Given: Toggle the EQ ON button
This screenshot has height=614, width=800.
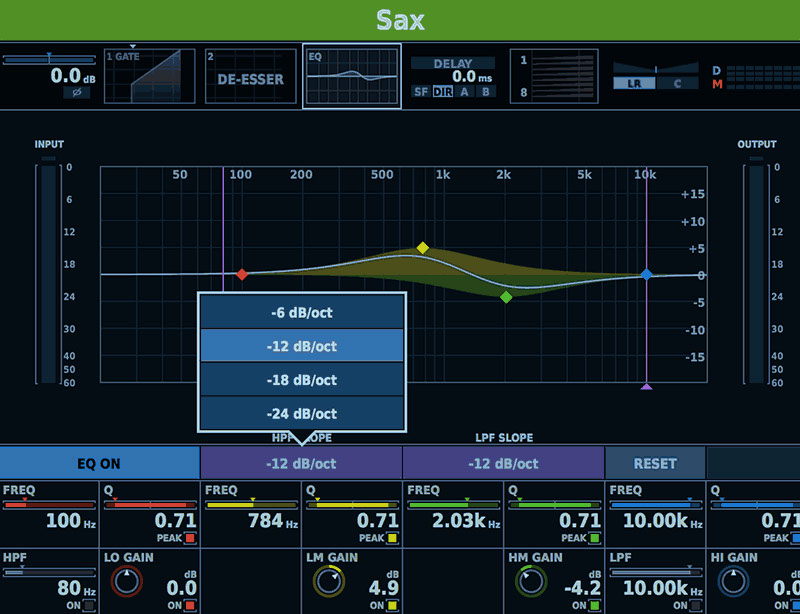Looking at the screenshot, I should click(x=100, y=463).
